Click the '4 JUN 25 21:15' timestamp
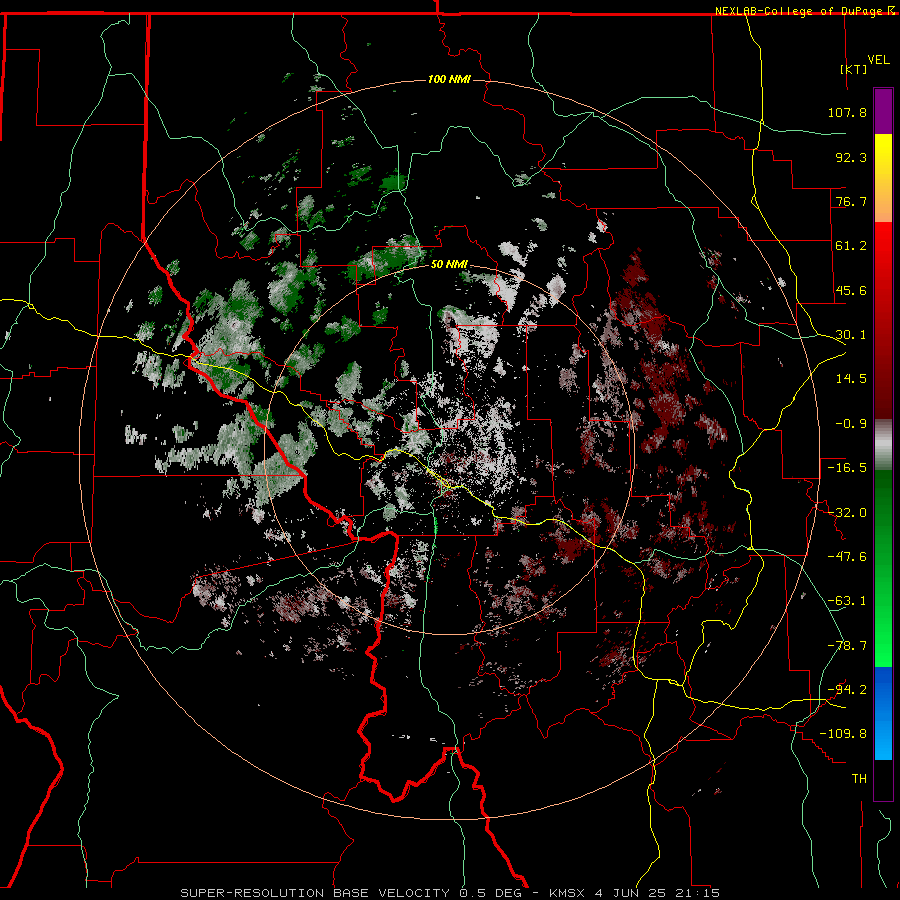Image resolution: width=900 pixels, height=900 pixels. pos(657,893)
